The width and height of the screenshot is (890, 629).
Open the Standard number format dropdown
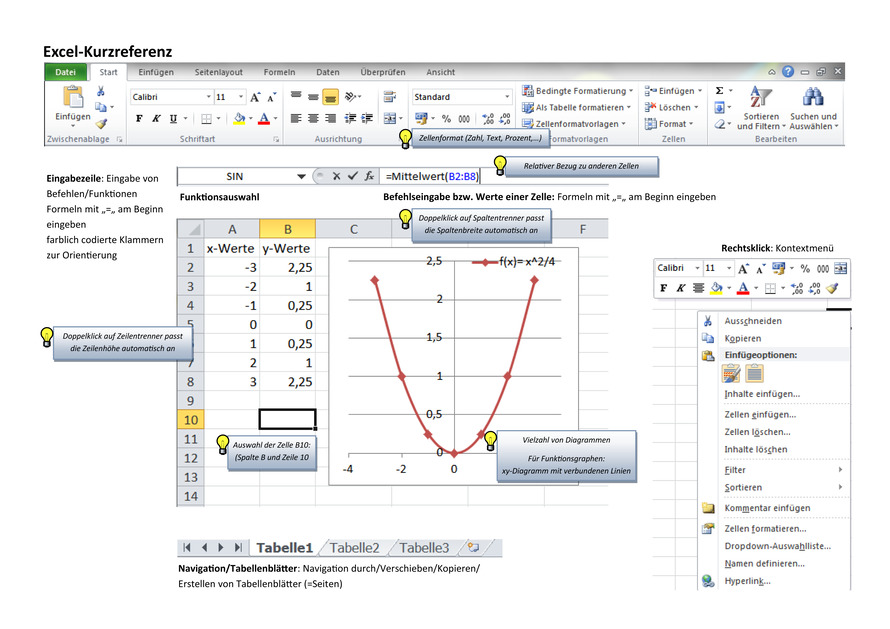pos(507,97)
